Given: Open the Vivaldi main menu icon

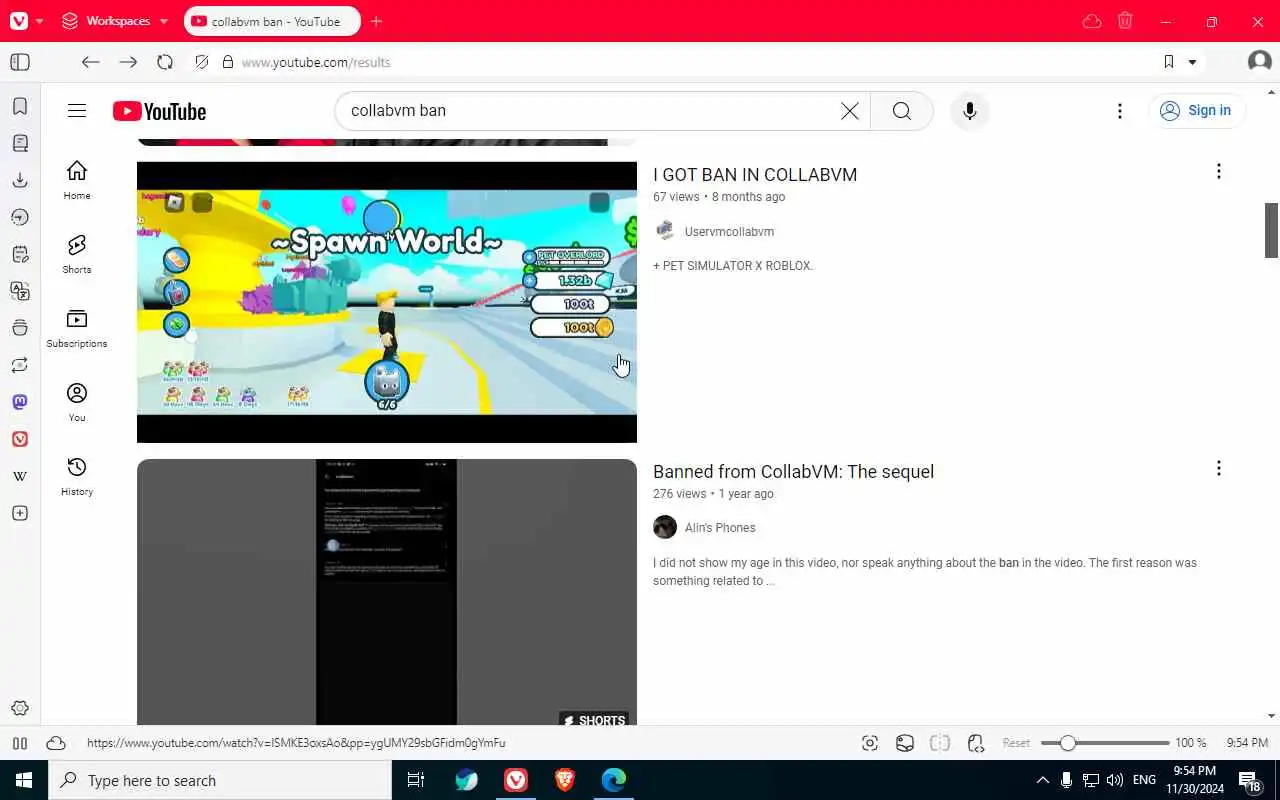Looking at the screenshot, I should pos(19,21).
